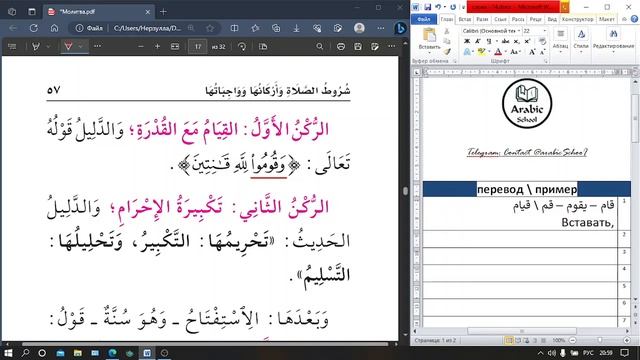
Task: Print the PDF document
Action: point(341,47)
